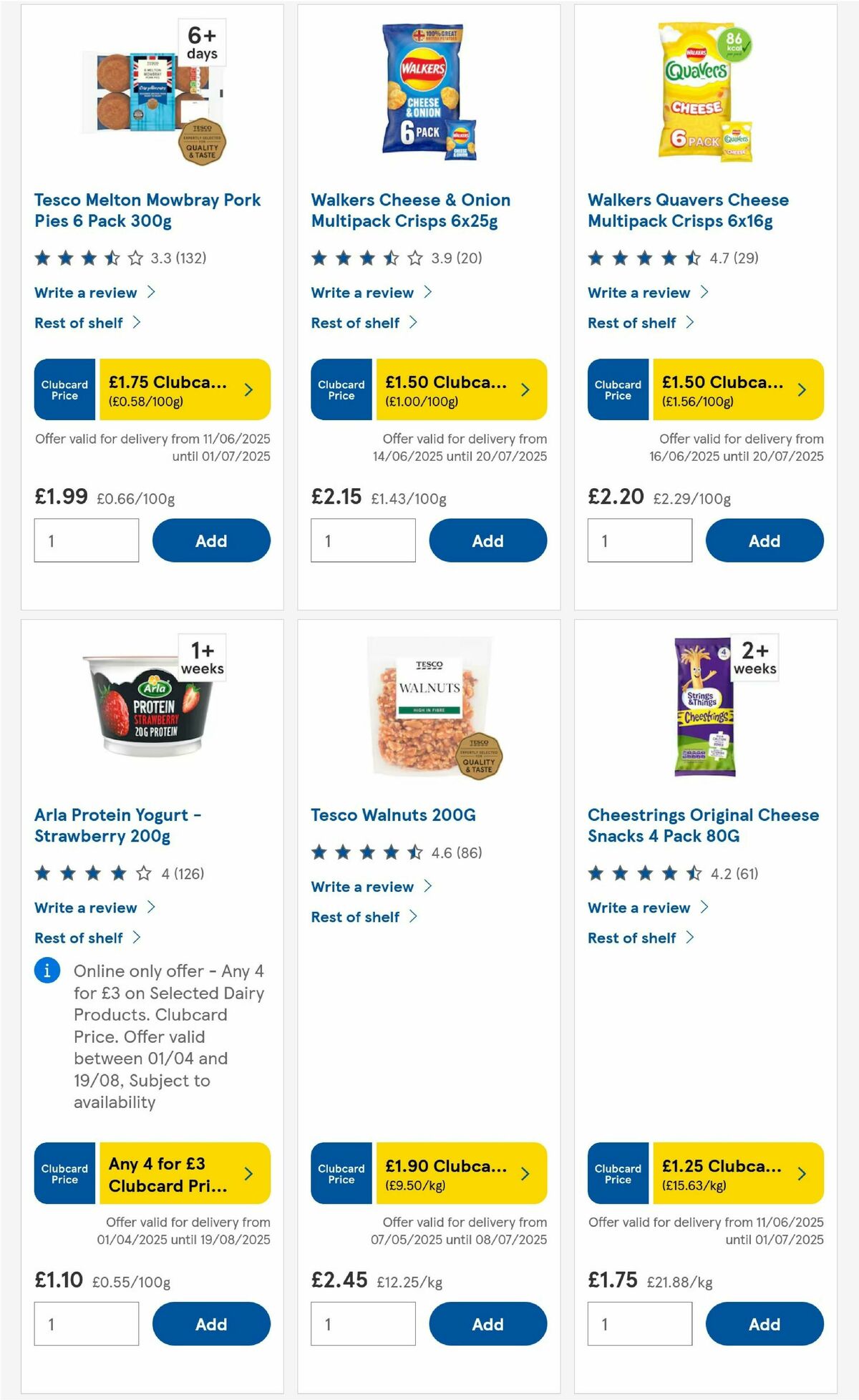Click the quantity field for Arla yogurt

[86, 1323]
